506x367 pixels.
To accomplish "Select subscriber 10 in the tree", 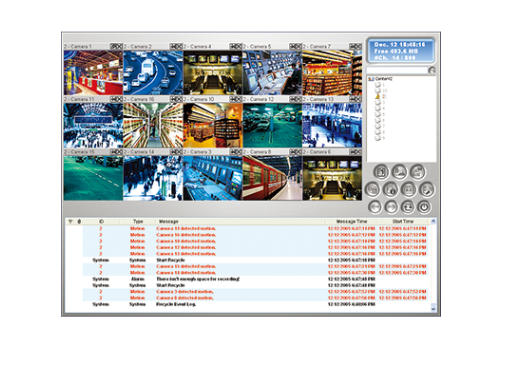I will tap(381, 90).
